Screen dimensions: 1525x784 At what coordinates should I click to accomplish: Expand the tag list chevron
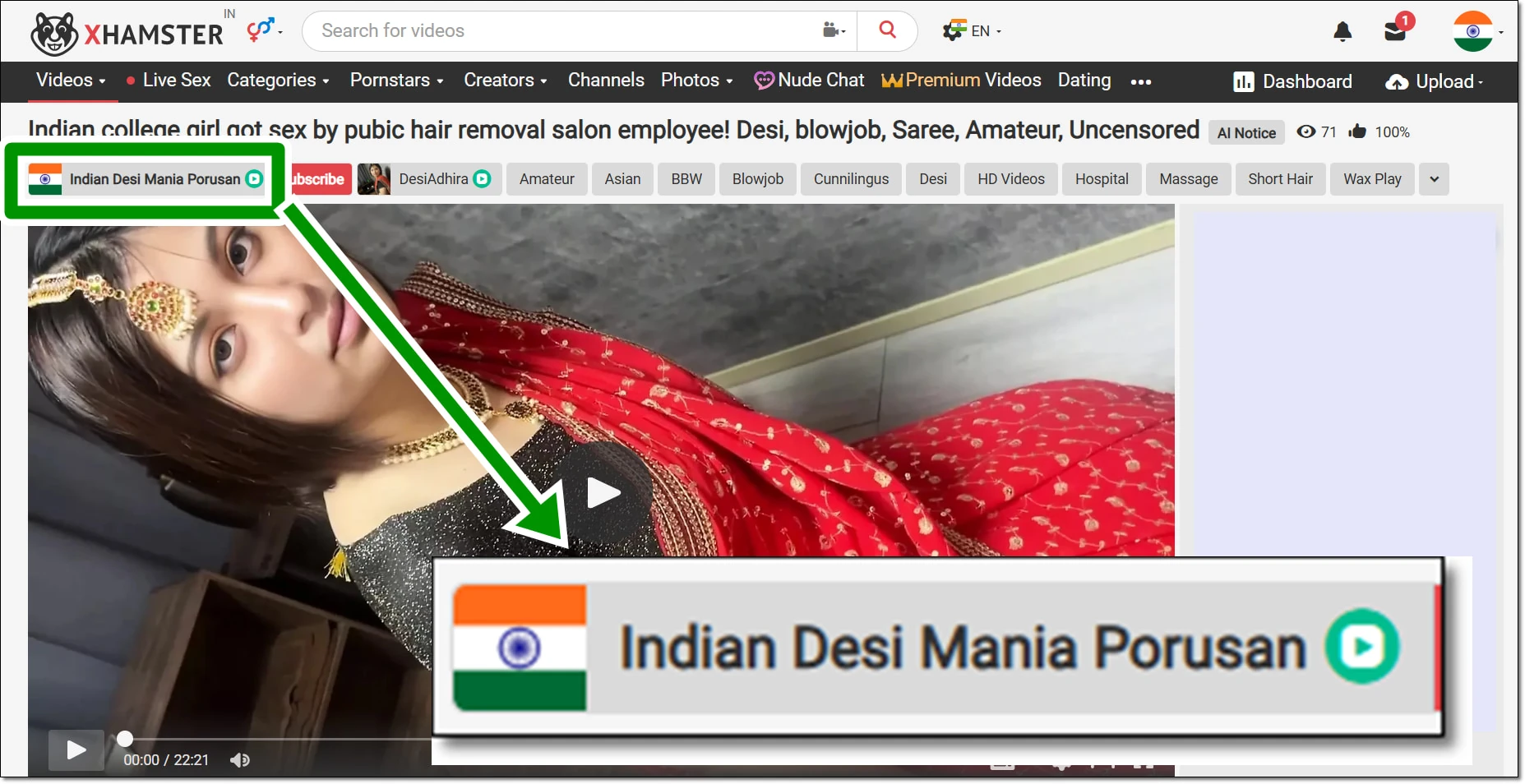[1434, 179]
